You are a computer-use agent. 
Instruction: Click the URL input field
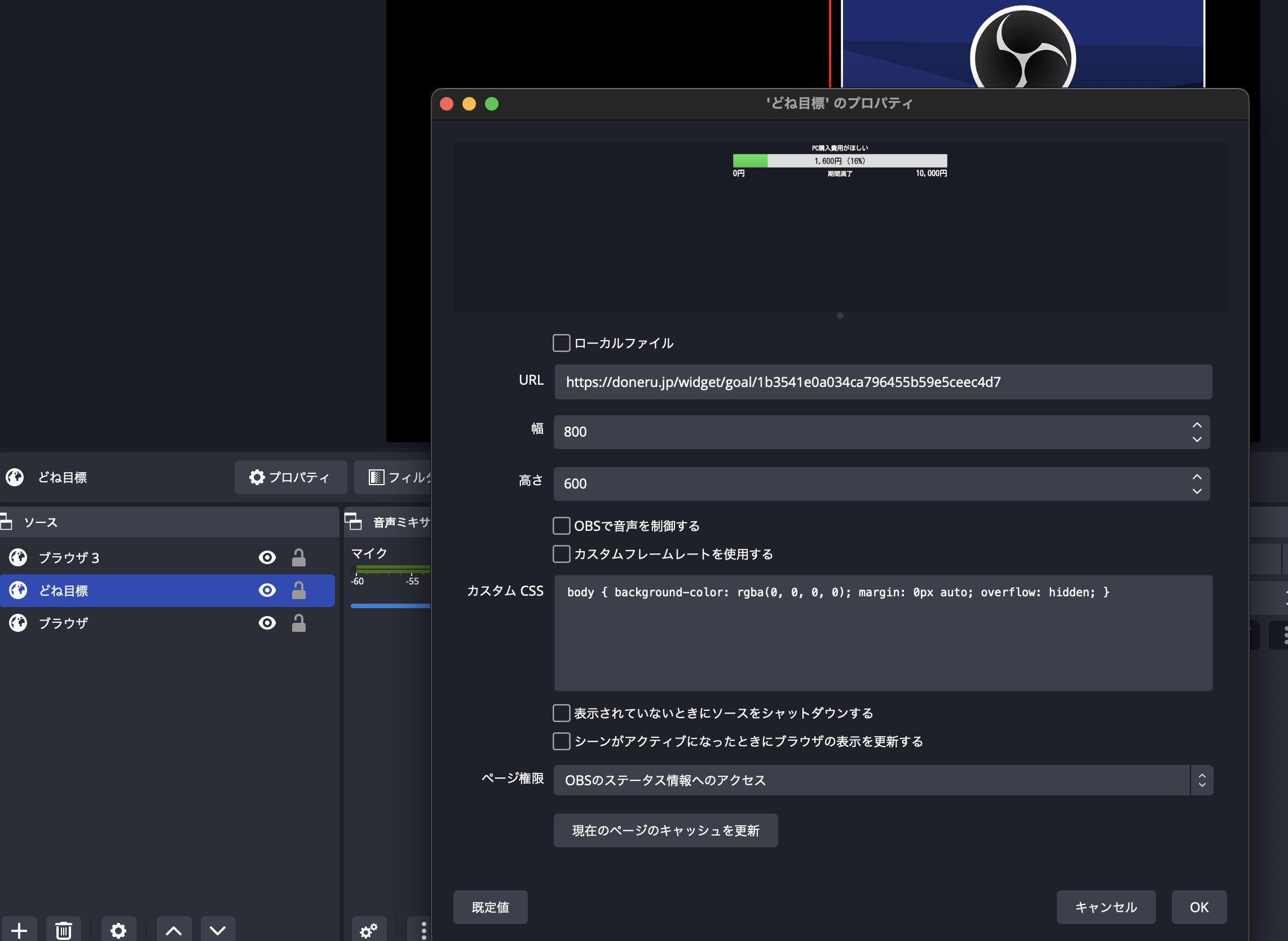point(883,381)
